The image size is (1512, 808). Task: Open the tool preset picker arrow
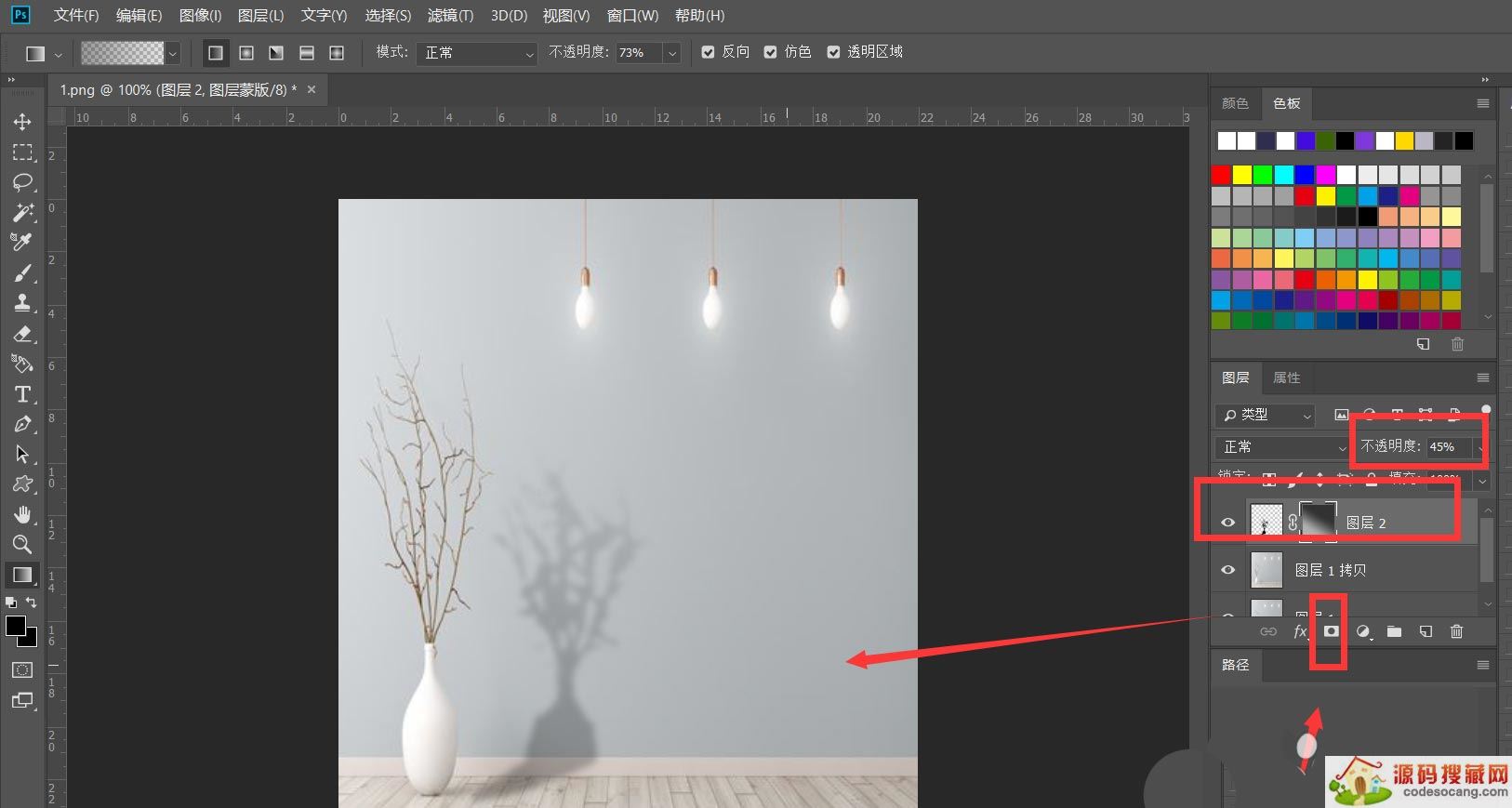coord(58,54)
